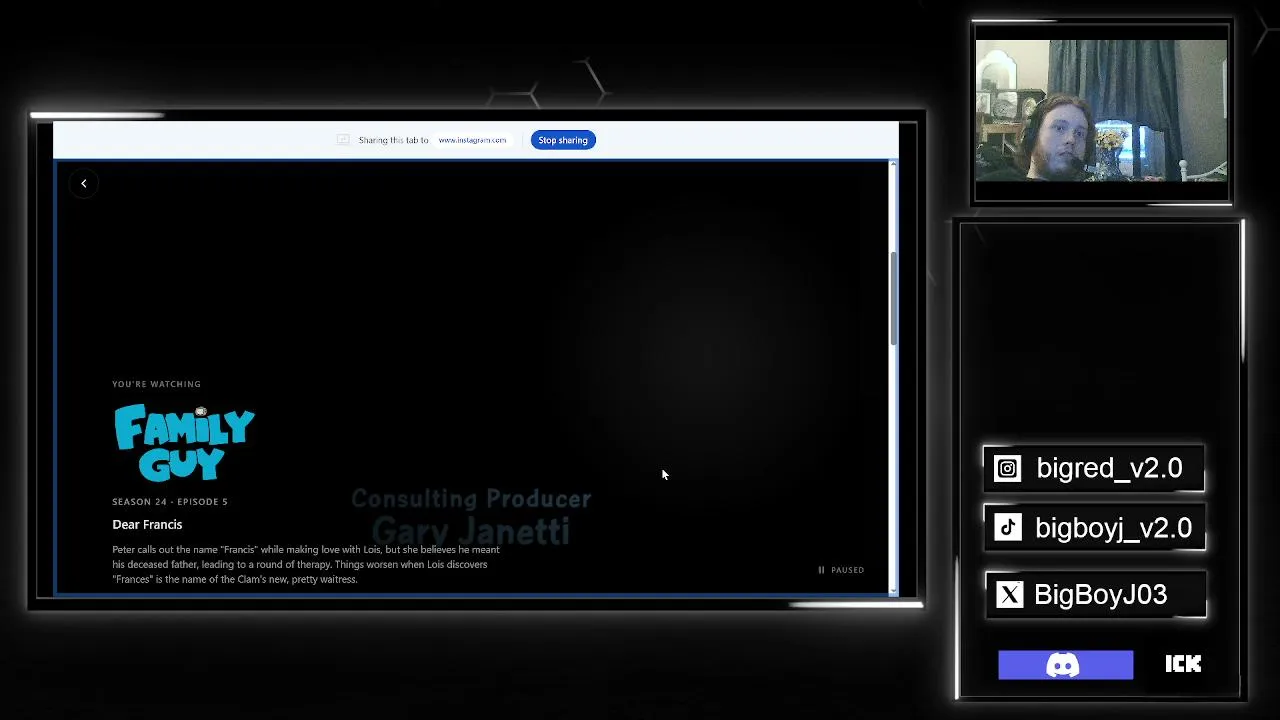
Task: Click the www.instagram.com address text
Action: coord(472,140)
